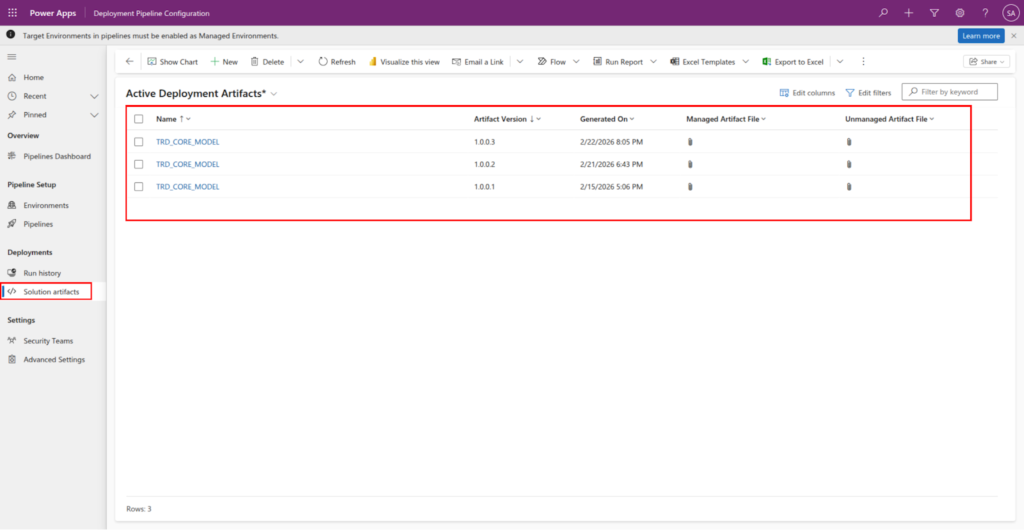Image resolution: width=1024 pixels, height=530 pixels.
Task: Check the row for version 1.0.0.3
Action: (x=139, y=142)
